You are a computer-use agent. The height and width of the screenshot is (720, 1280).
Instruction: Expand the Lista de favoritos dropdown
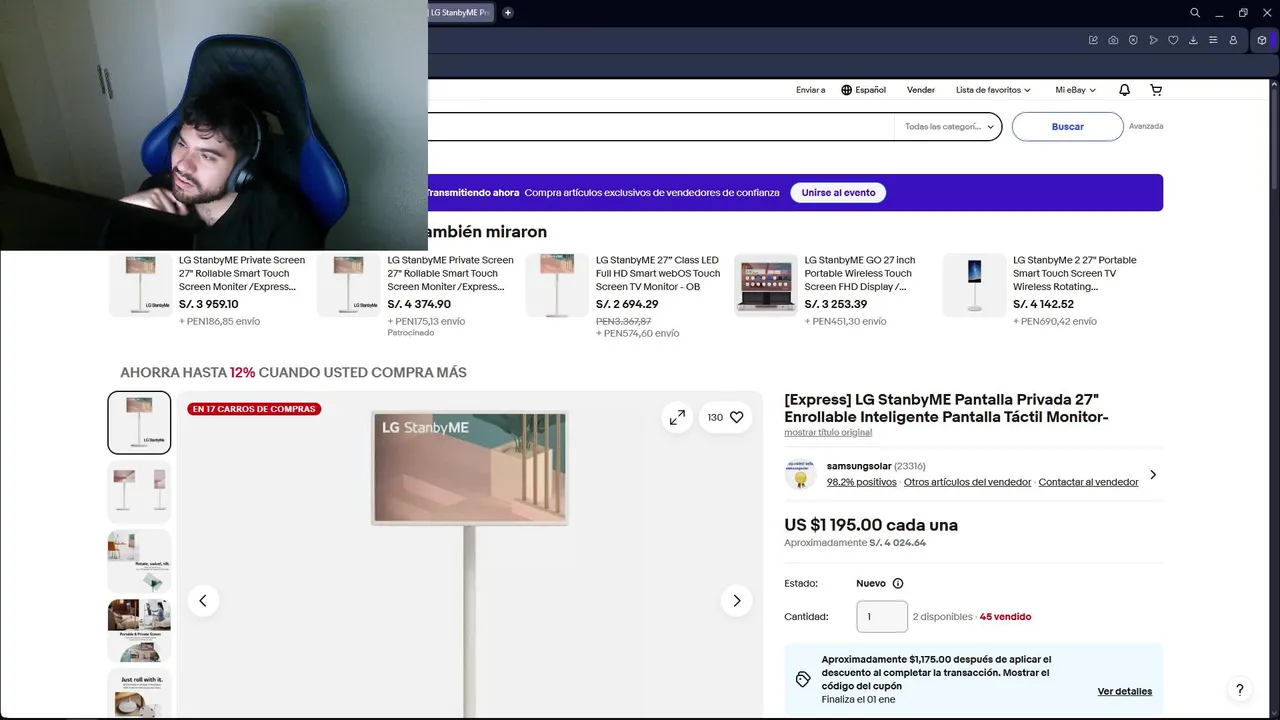point(993,90)
